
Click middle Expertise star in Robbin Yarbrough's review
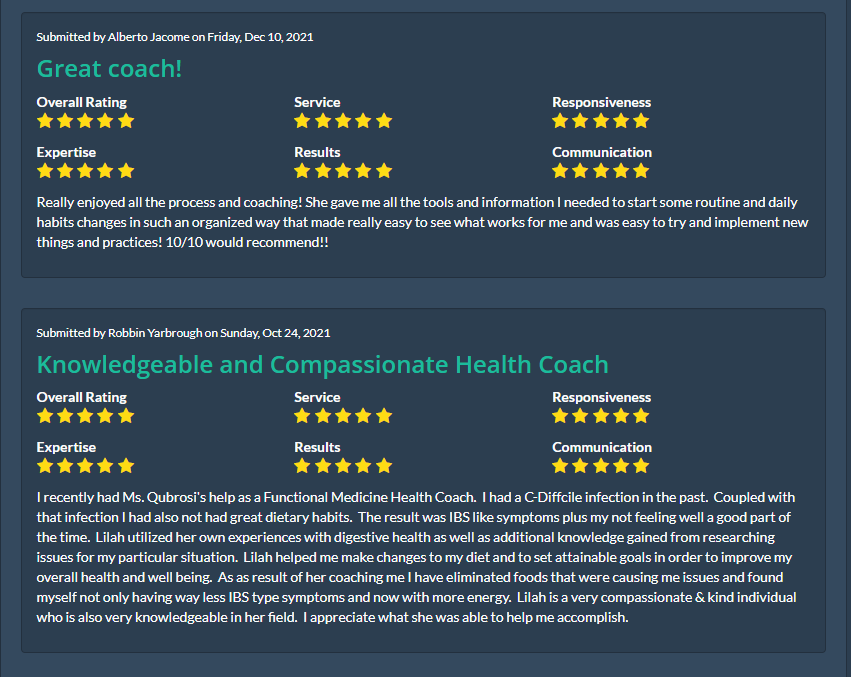coord(85,466)
